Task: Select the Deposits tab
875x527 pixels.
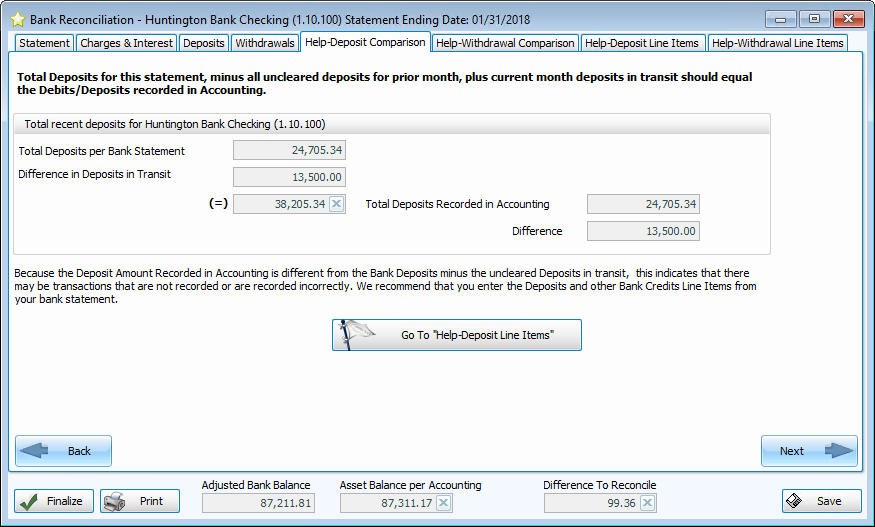Action: click(204, 43)
